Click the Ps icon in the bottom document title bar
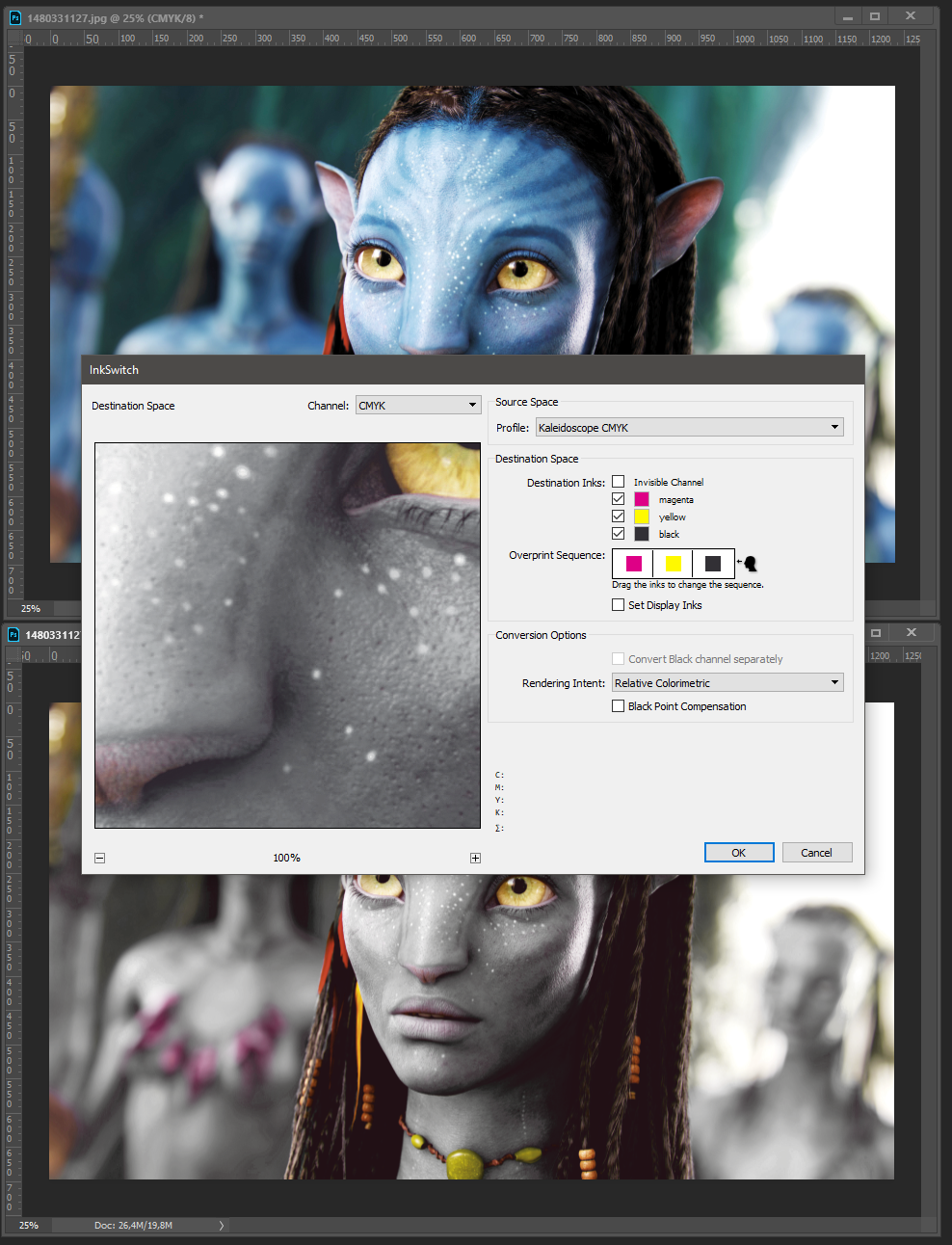Viewport: 952px width, 1245px height. pos(13,634)
